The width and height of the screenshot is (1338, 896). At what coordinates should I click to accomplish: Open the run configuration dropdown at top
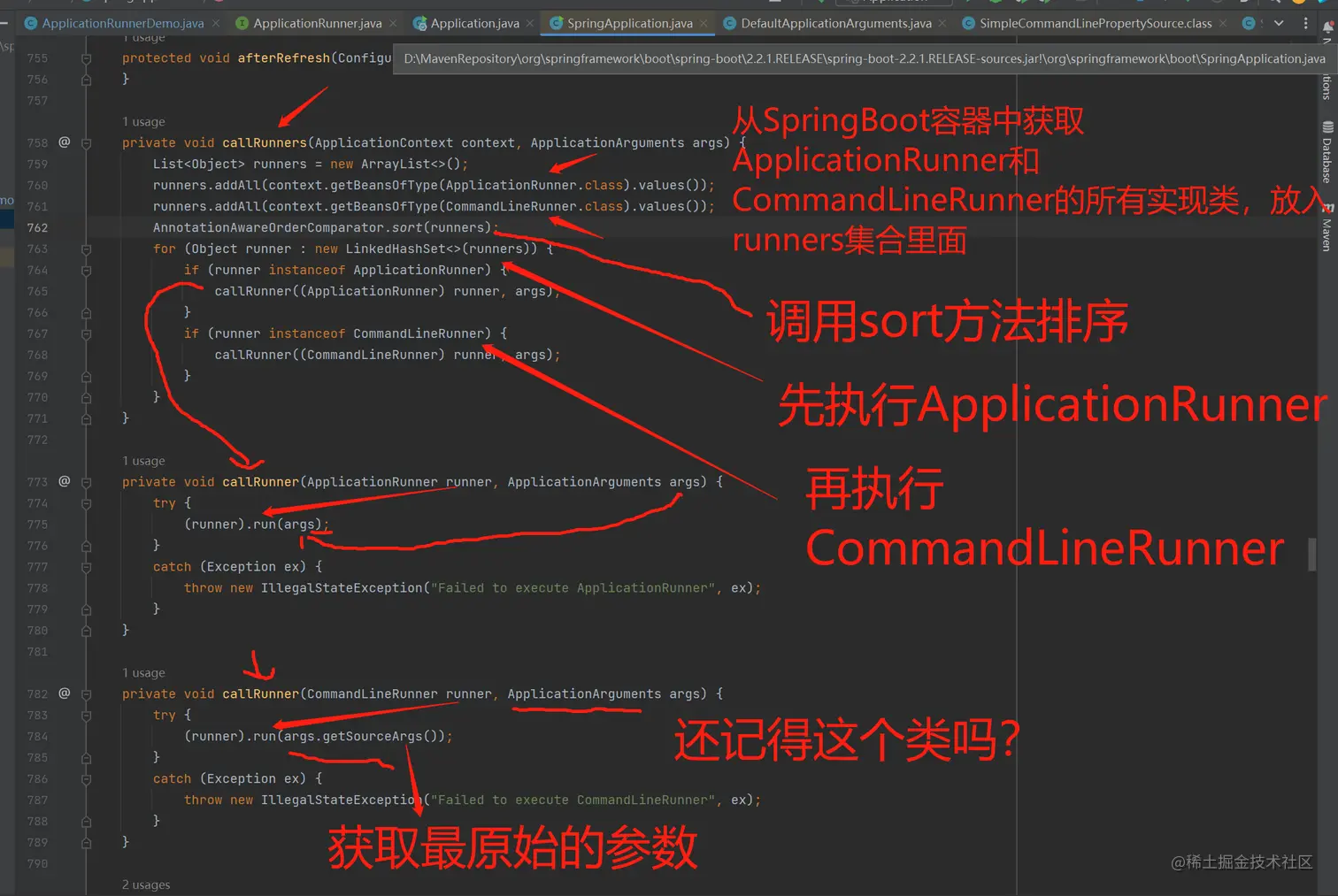tap(894, 4)
